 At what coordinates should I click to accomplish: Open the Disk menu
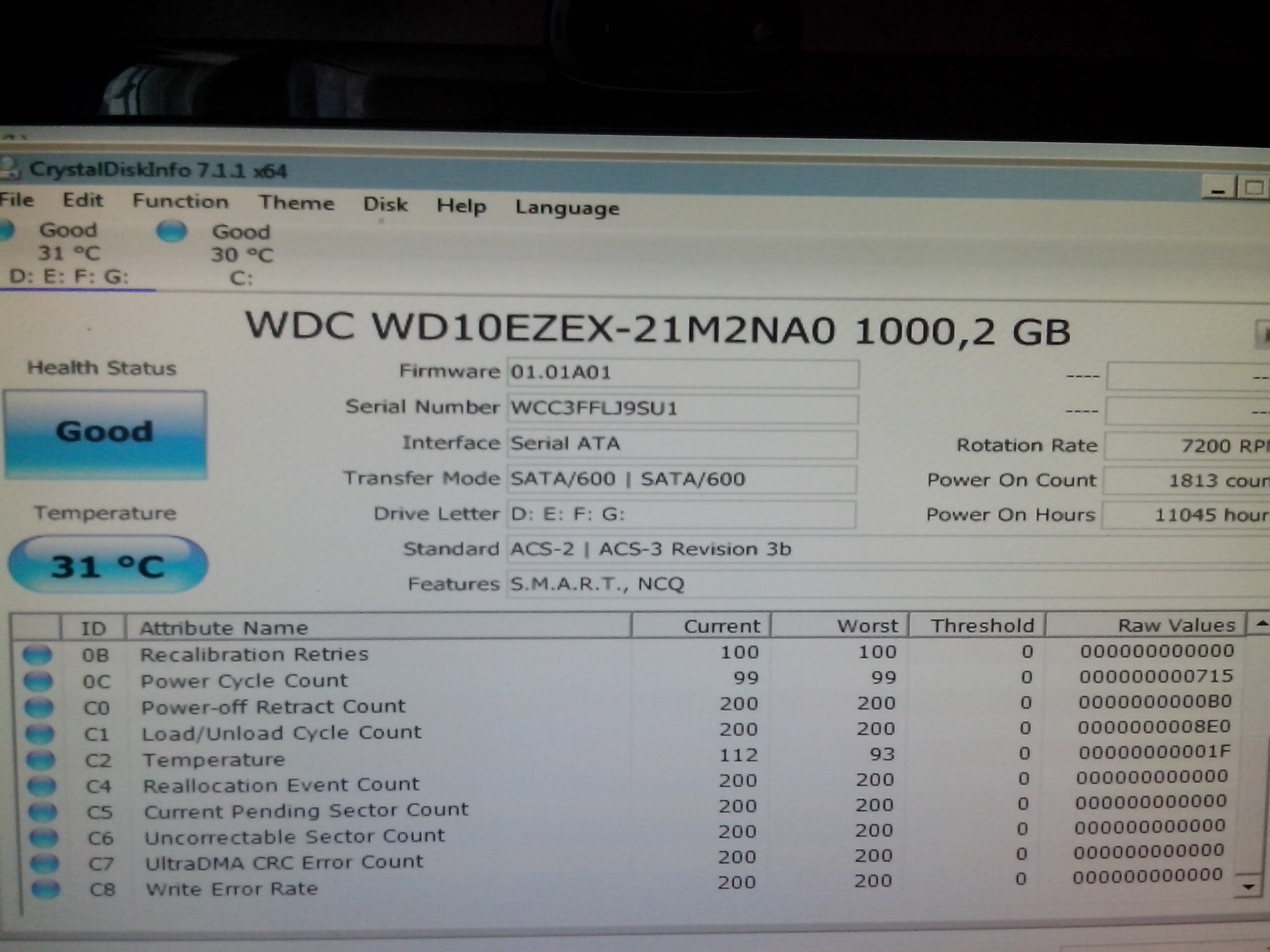(385, 205)
